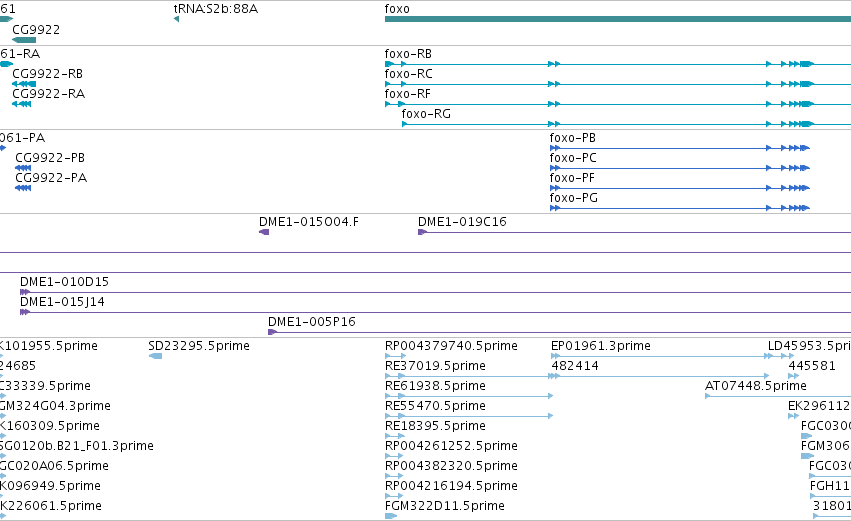
Task: Select the RE37019.5prime EST label
Action: tap(435, 366)
